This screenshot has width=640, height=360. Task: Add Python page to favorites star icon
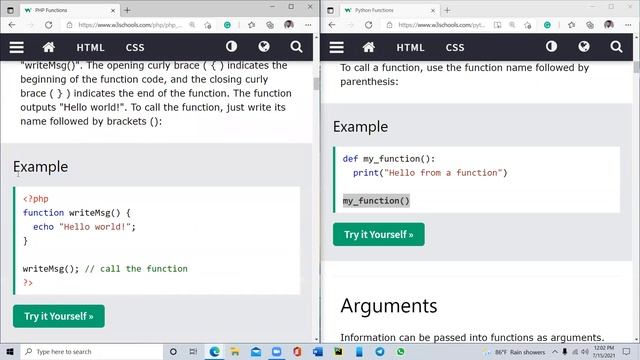pos(528,25)
